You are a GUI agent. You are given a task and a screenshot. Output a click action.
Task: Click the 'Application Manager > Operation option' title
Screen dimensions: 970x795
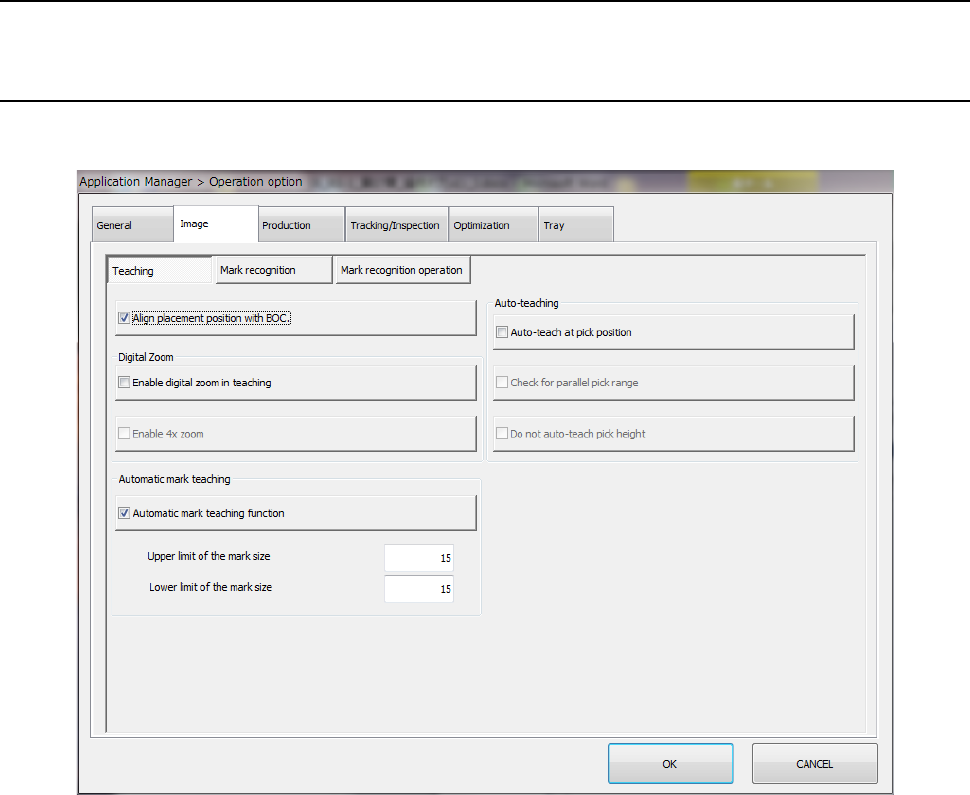pos(191,182)
